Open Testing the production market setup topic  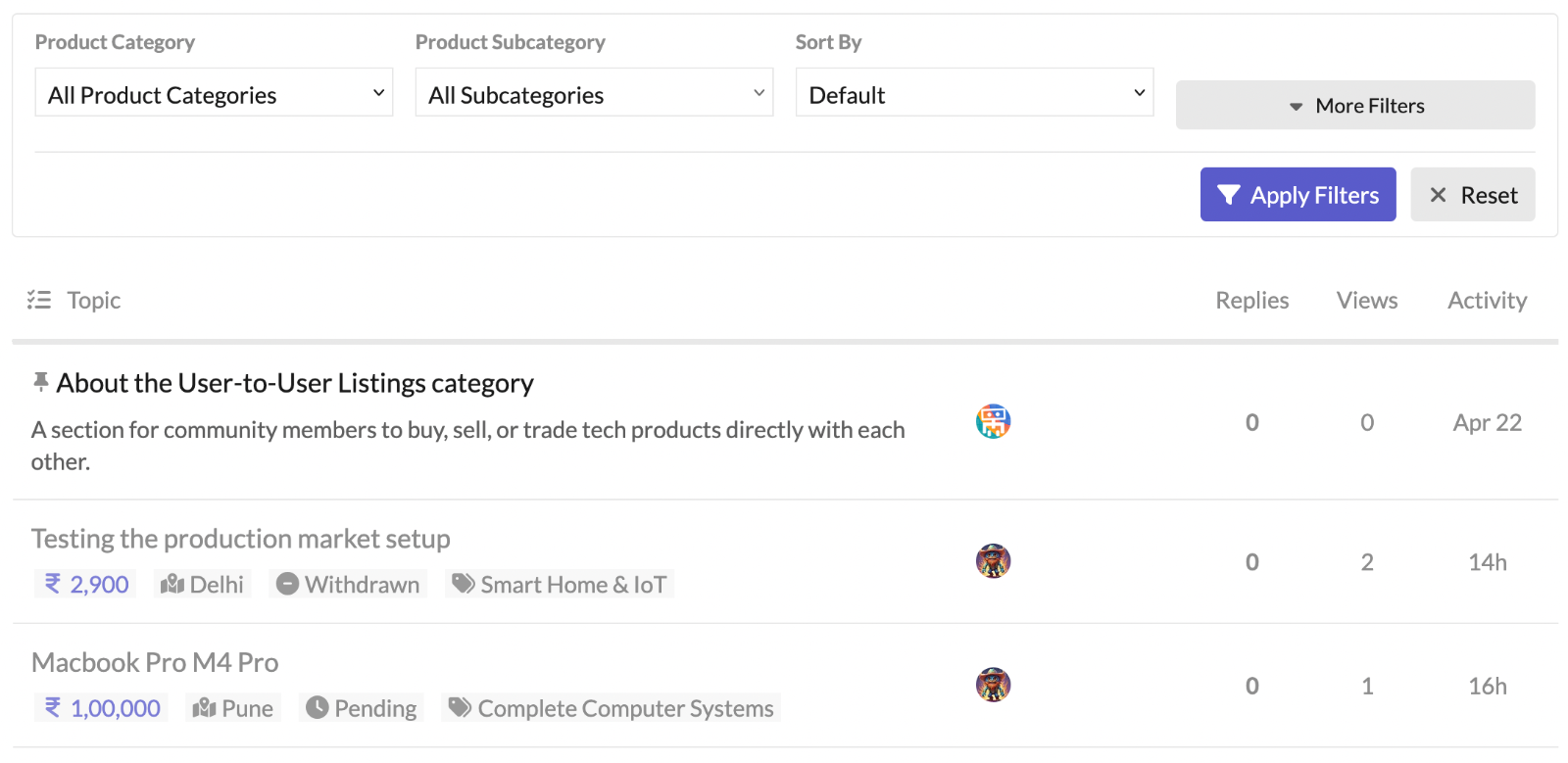click(241, 539)
